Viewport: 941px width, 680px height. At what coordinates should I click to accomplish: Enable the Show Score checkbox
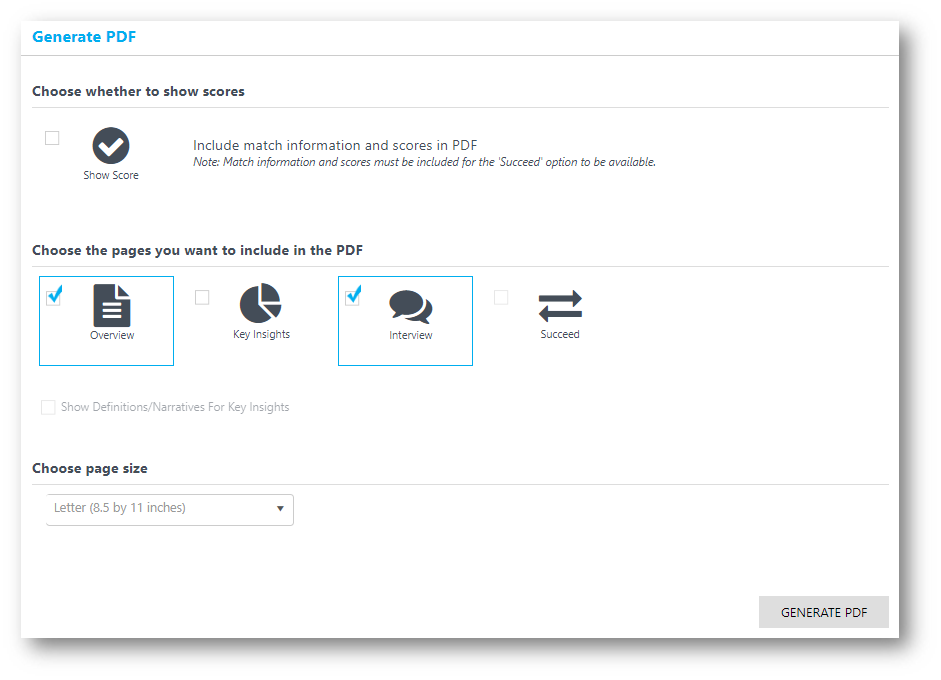click(x=52, y=138)
